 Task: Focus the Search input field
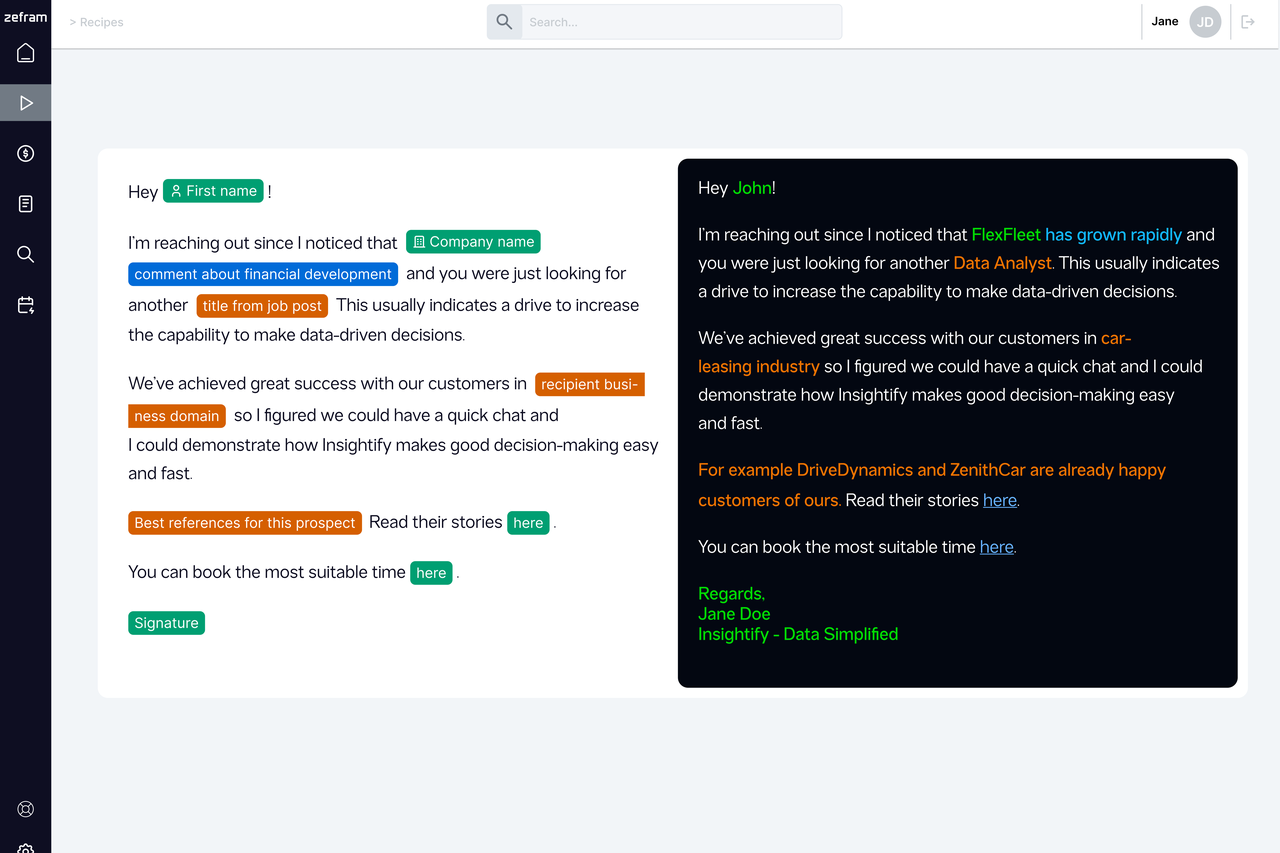point(681,22)
